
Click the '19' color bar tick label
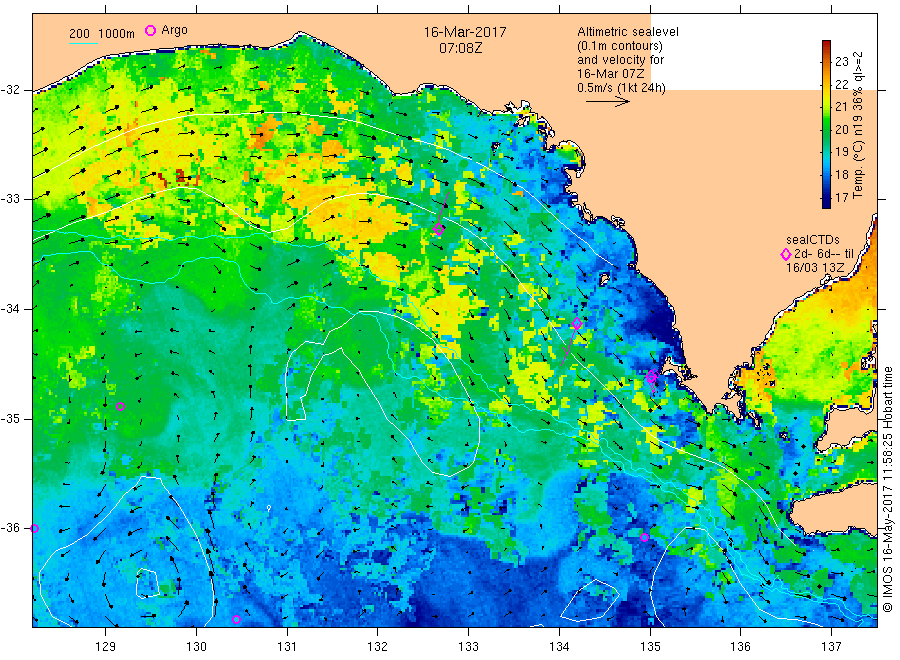coord(841,152)
